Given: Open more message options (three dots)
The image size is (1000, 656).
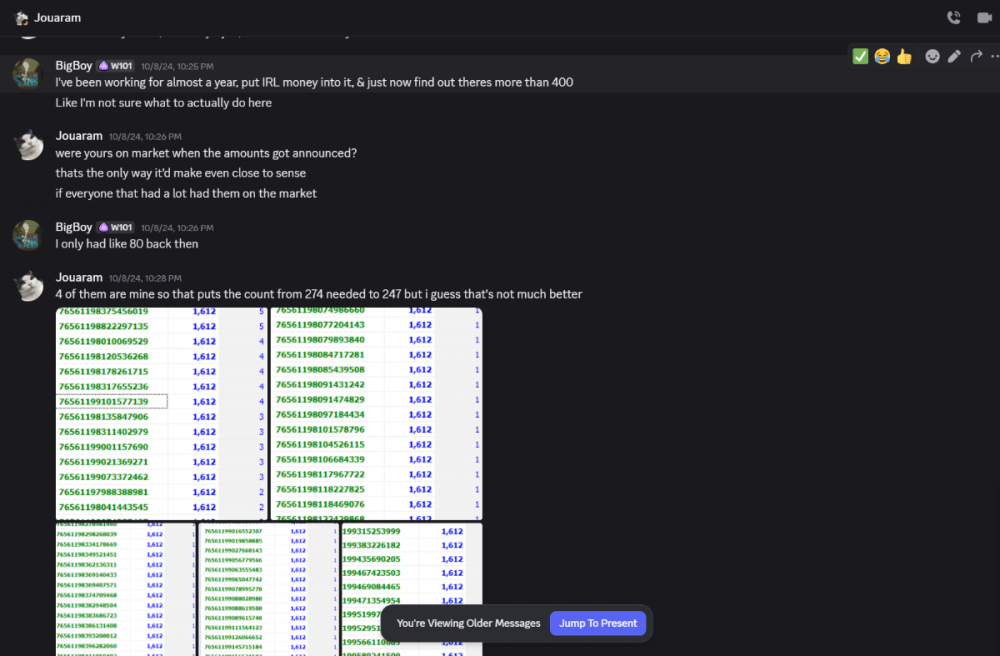Looking at the screenshot, I should [x=995, y=56].
